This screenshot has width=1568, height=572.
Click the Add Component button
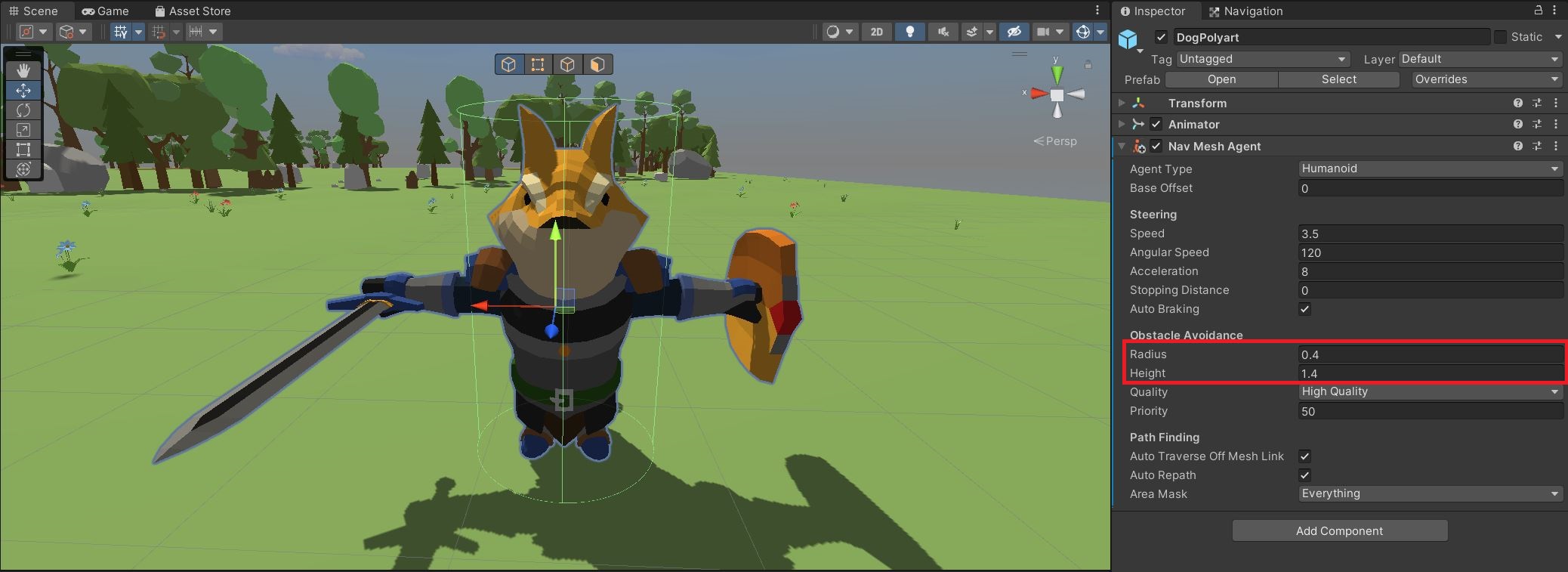coord(1339,530)
